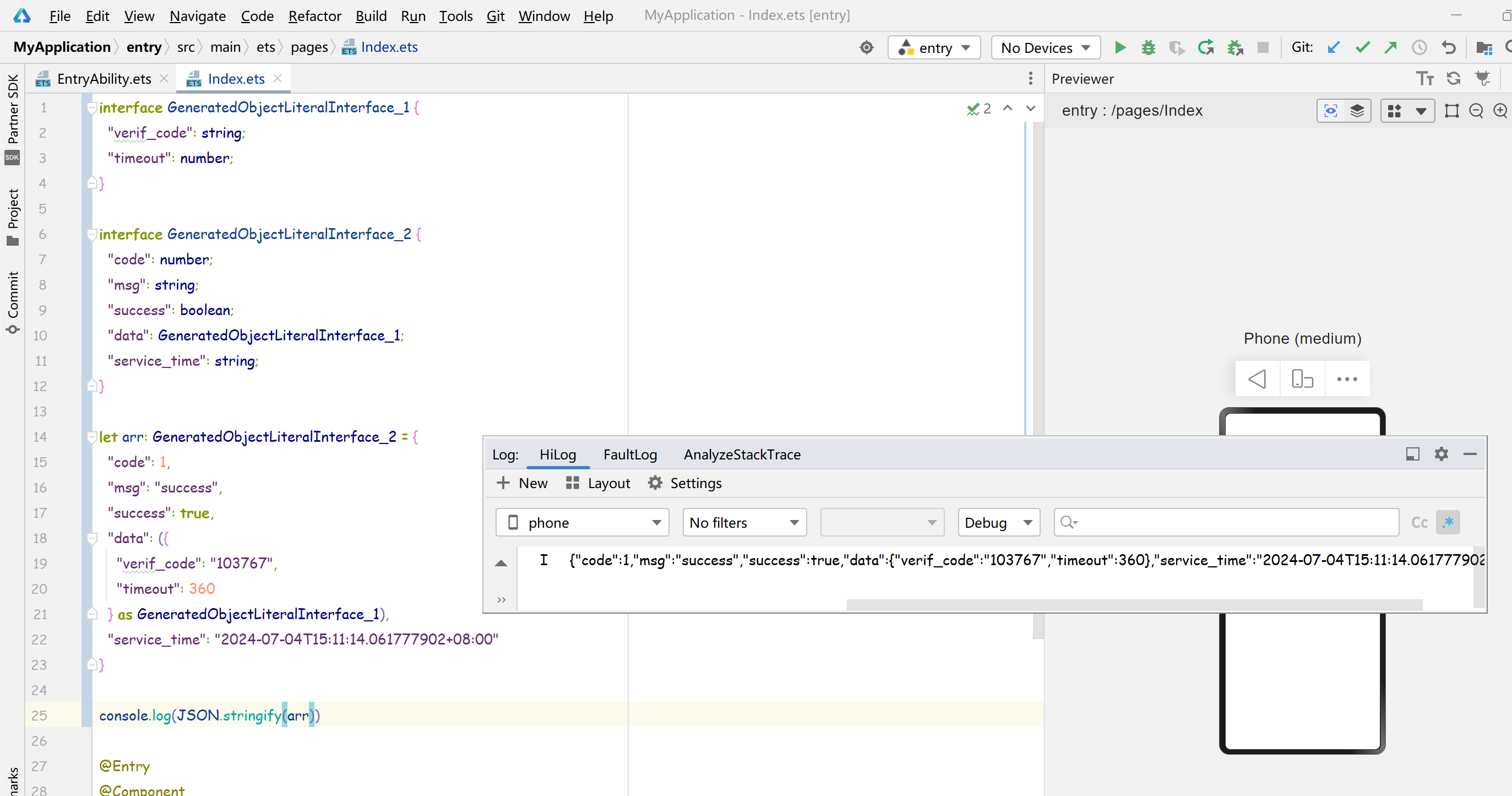Open the No filters dropdown
1512x796 pixels.
tap(744, 522)
